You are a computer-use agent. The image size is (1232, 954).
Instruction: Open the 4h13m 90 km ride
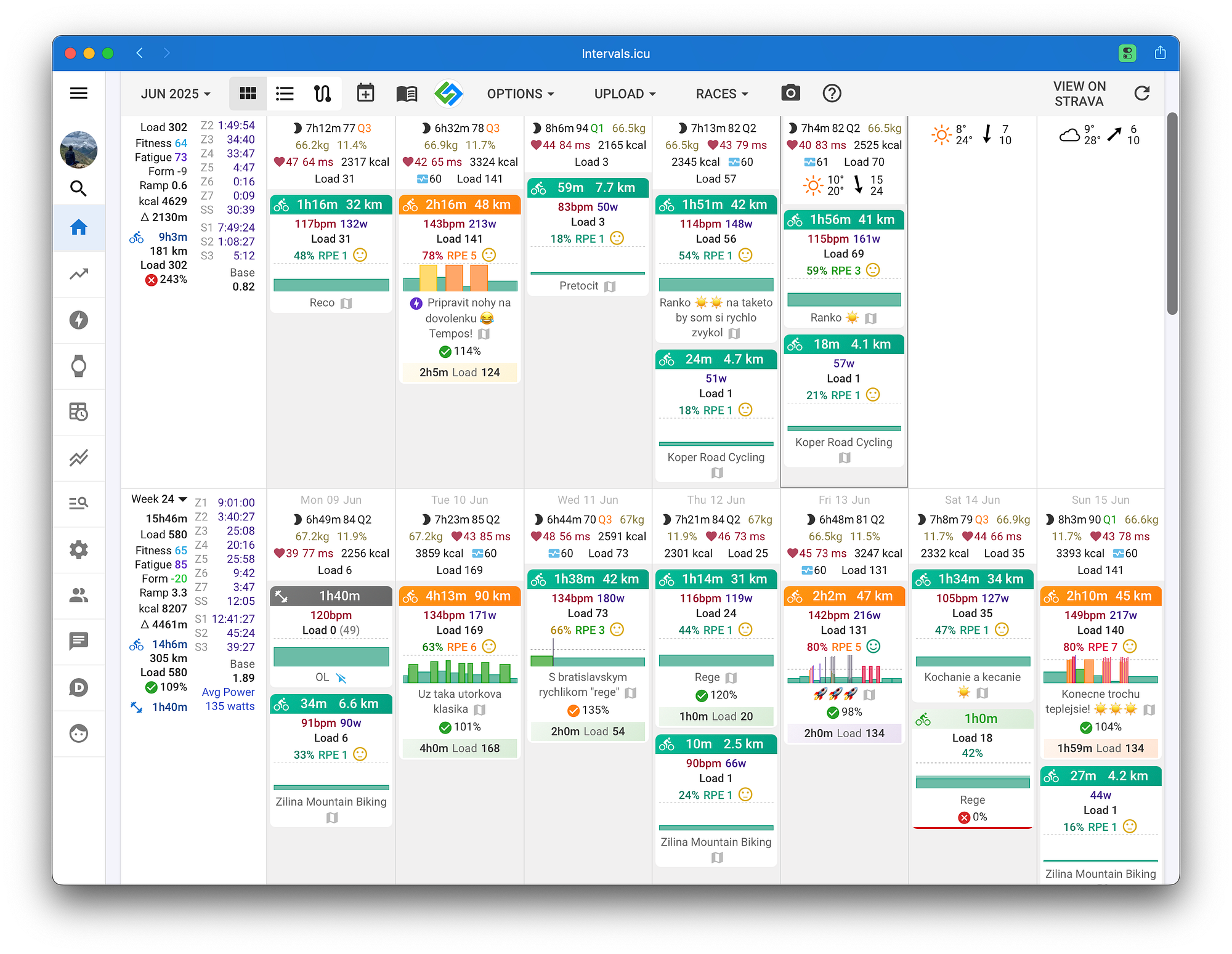(x=460, y=596)
